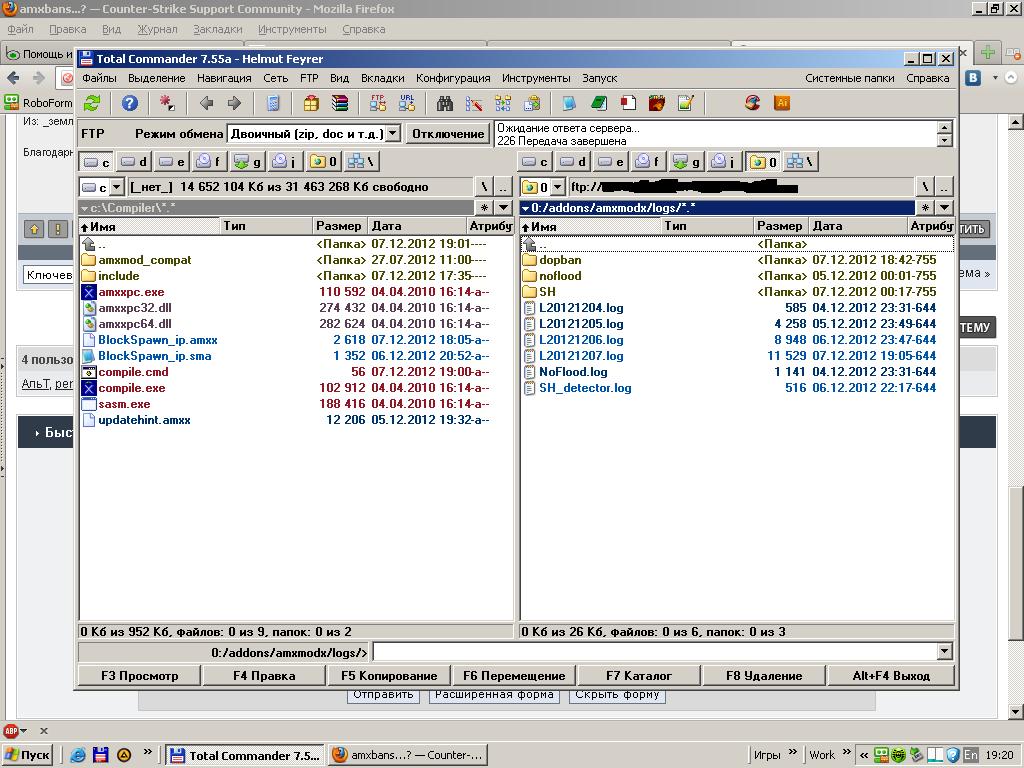Select compile.cmd file in left panel

(133, 372)
